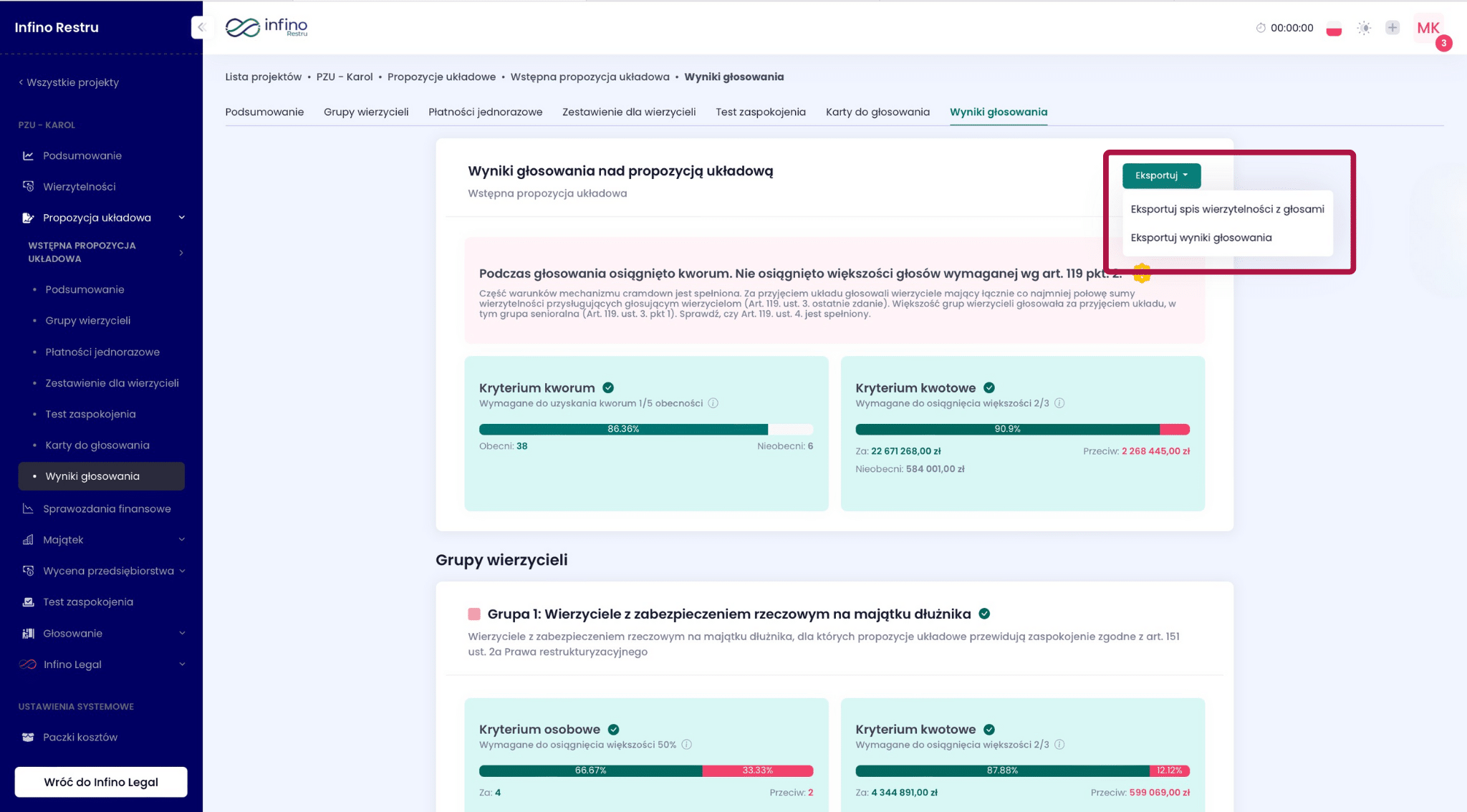Click the Kryterium kworum 86.36% progress bar
1467x812 pixels.
623,429
